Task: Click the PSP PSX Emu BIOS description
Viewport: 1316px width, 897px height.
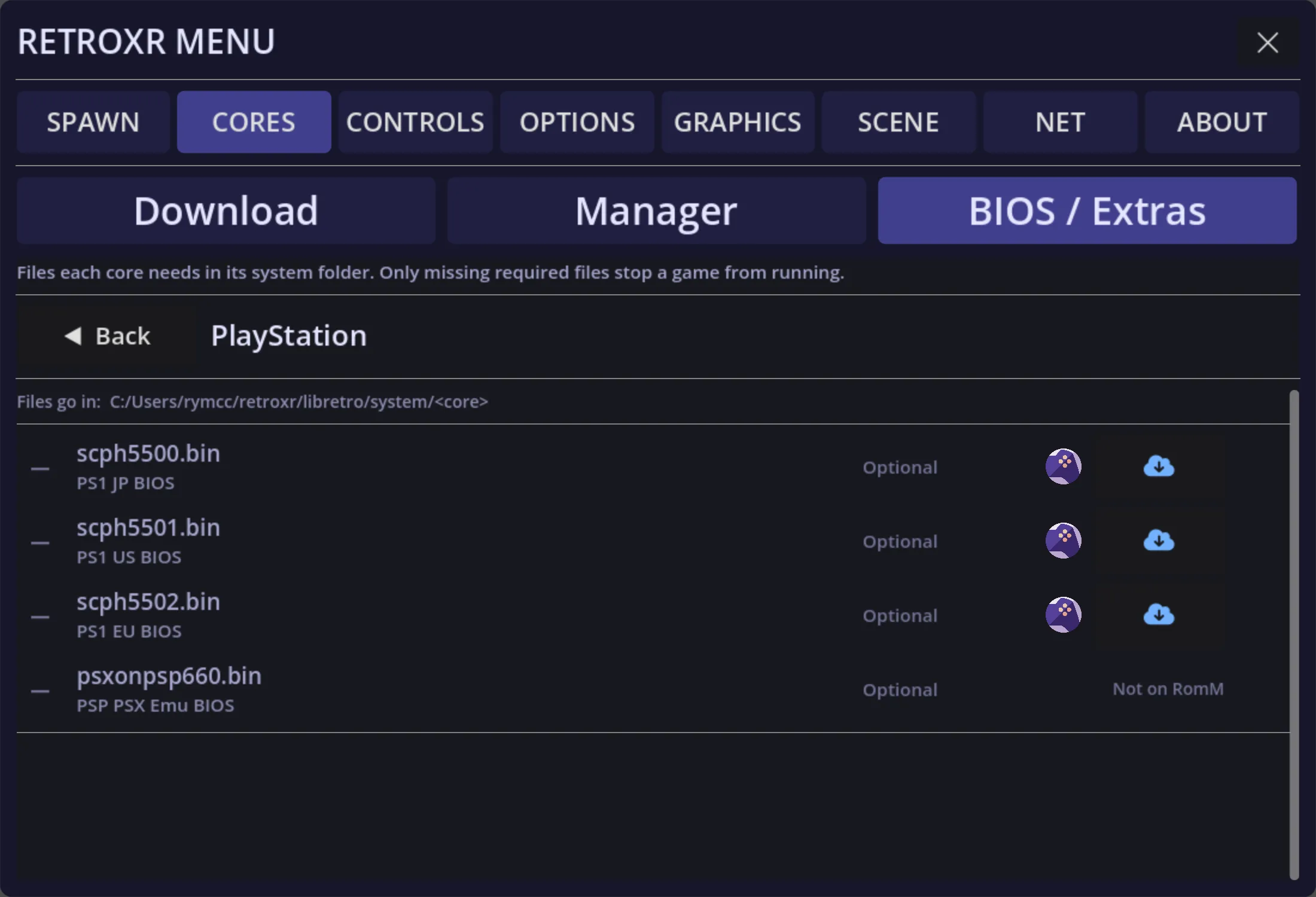Action: 156,706
